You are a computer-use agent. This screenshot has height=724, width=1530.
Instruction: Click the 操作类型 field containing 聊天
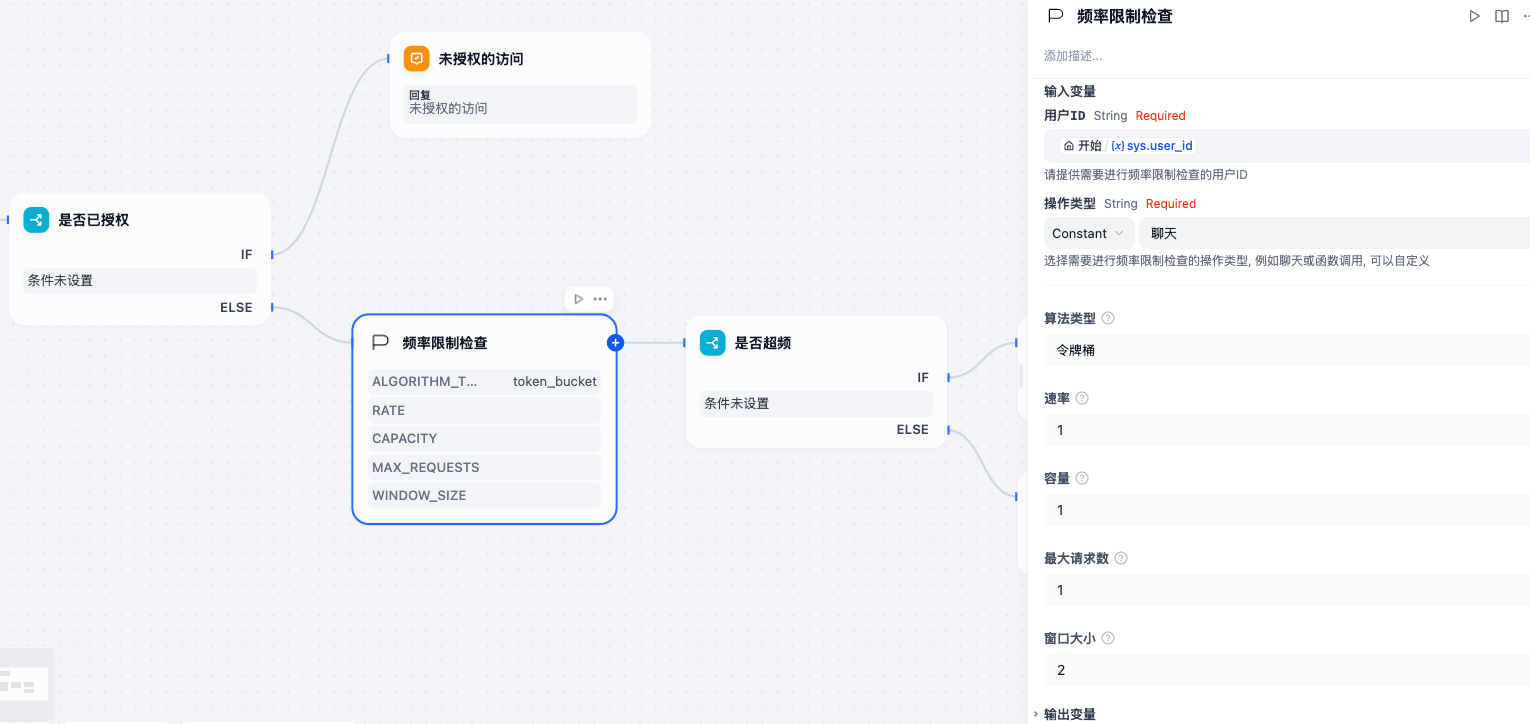pos(1334,233)
